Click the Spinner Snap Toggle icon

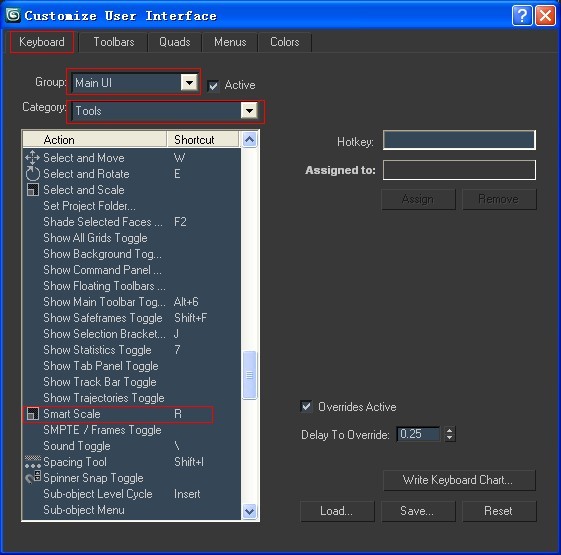pyautogui.click(x=33, y=478)
